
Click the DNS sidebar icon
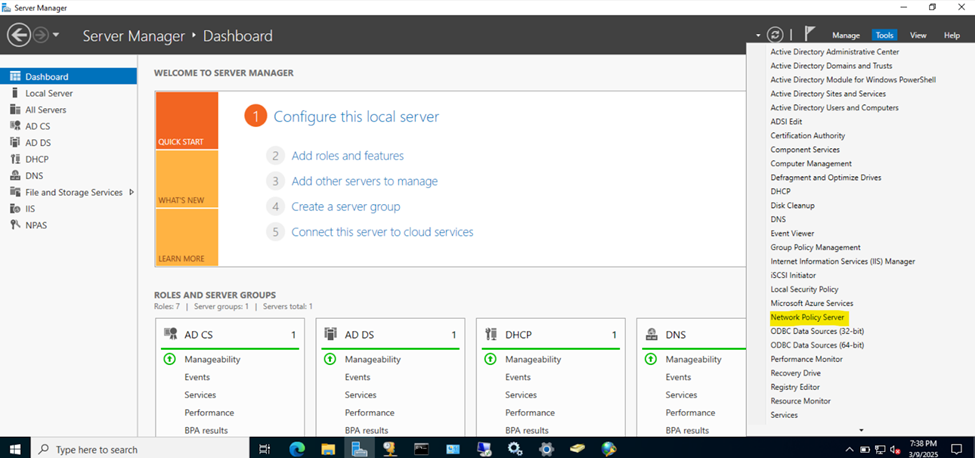(16, 176)
